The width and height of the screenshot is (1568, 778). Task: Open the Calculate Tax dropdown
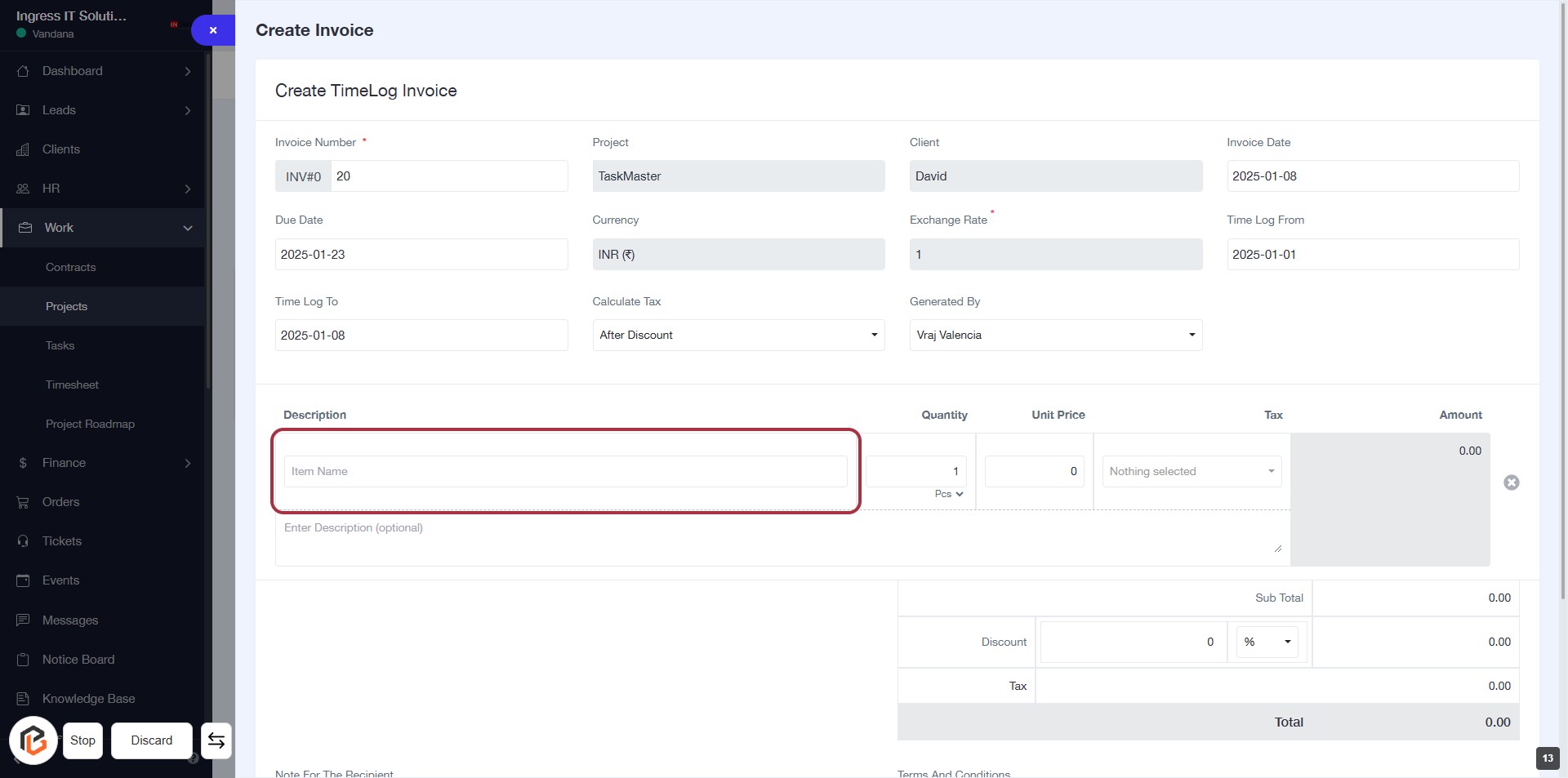click(x=737, y=335)
